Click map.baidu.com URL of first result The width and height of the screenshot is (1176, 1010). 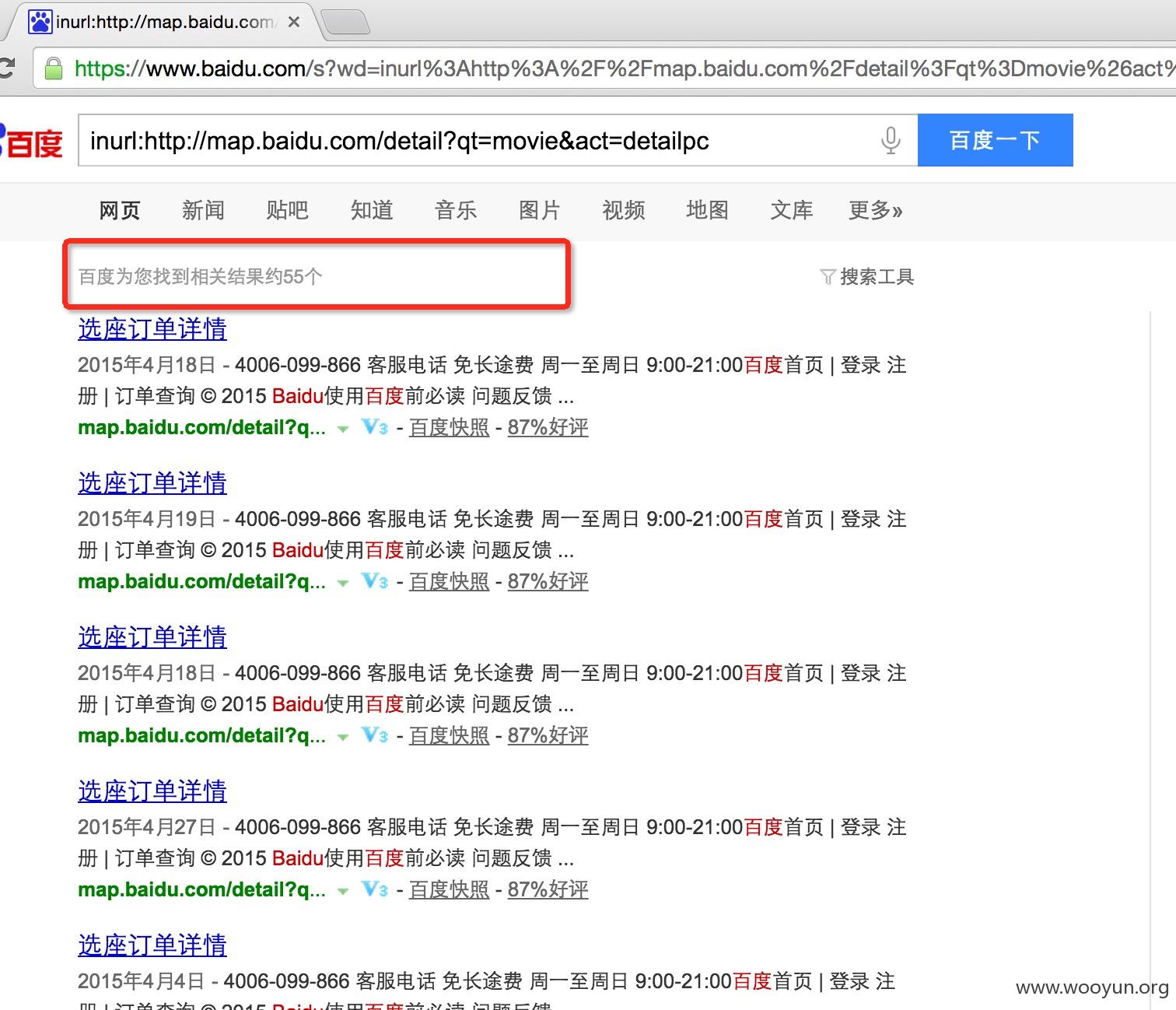tap(201, 427)
